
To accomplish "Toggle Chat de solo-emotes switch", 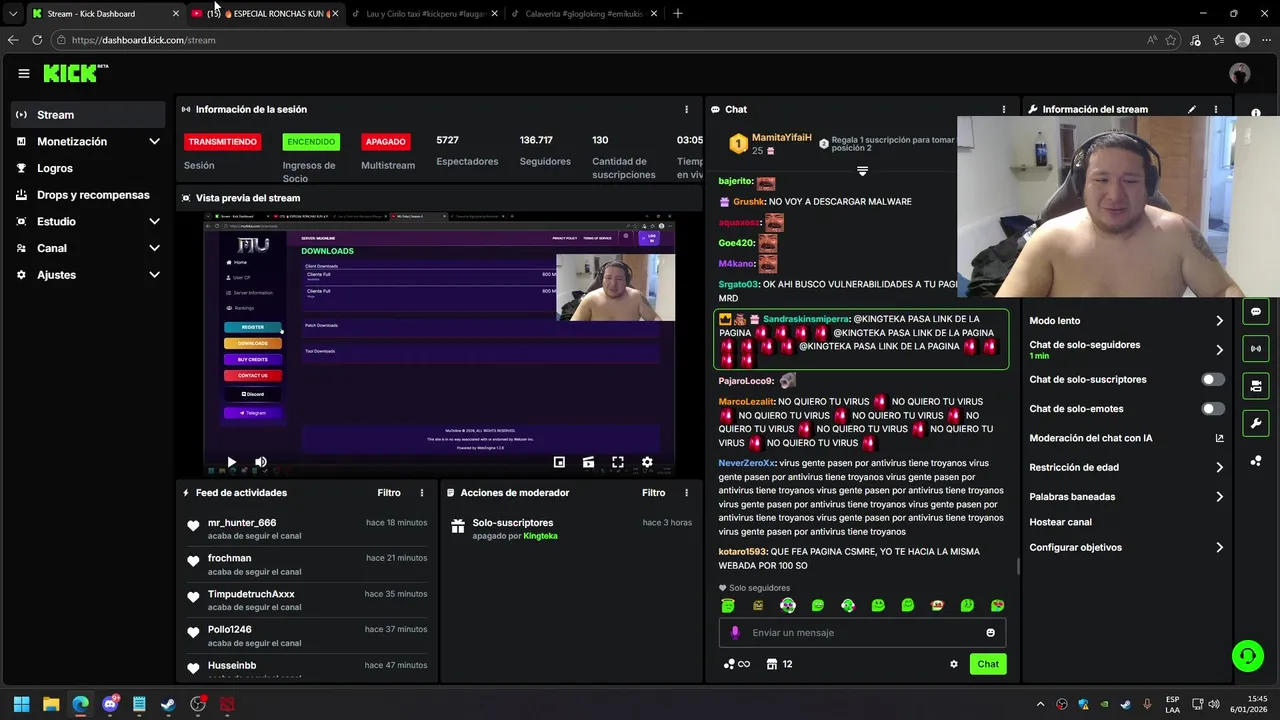I will pyautogui.click(x=1213, y=409).
